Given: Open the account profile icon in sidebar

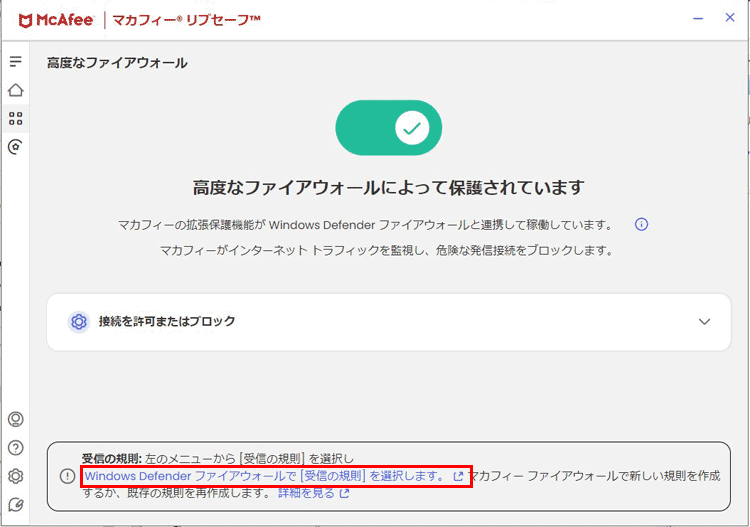Looking at the screenshot, I should [x=15, y=419].
